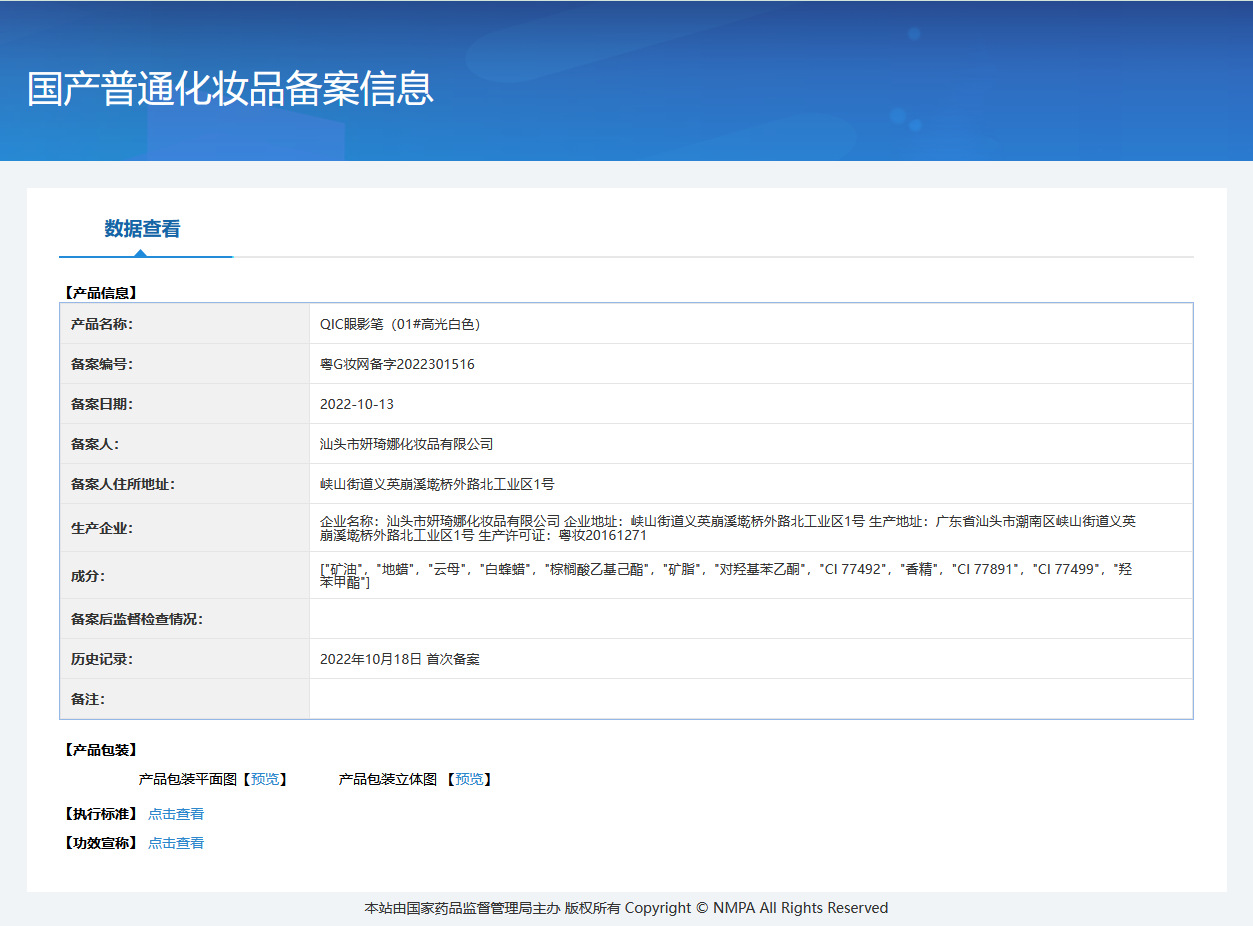Image resolution: width=1253 pixels, height=926 pixels.
Task: Click the 产品包装平面图 label
Action: 187,779
